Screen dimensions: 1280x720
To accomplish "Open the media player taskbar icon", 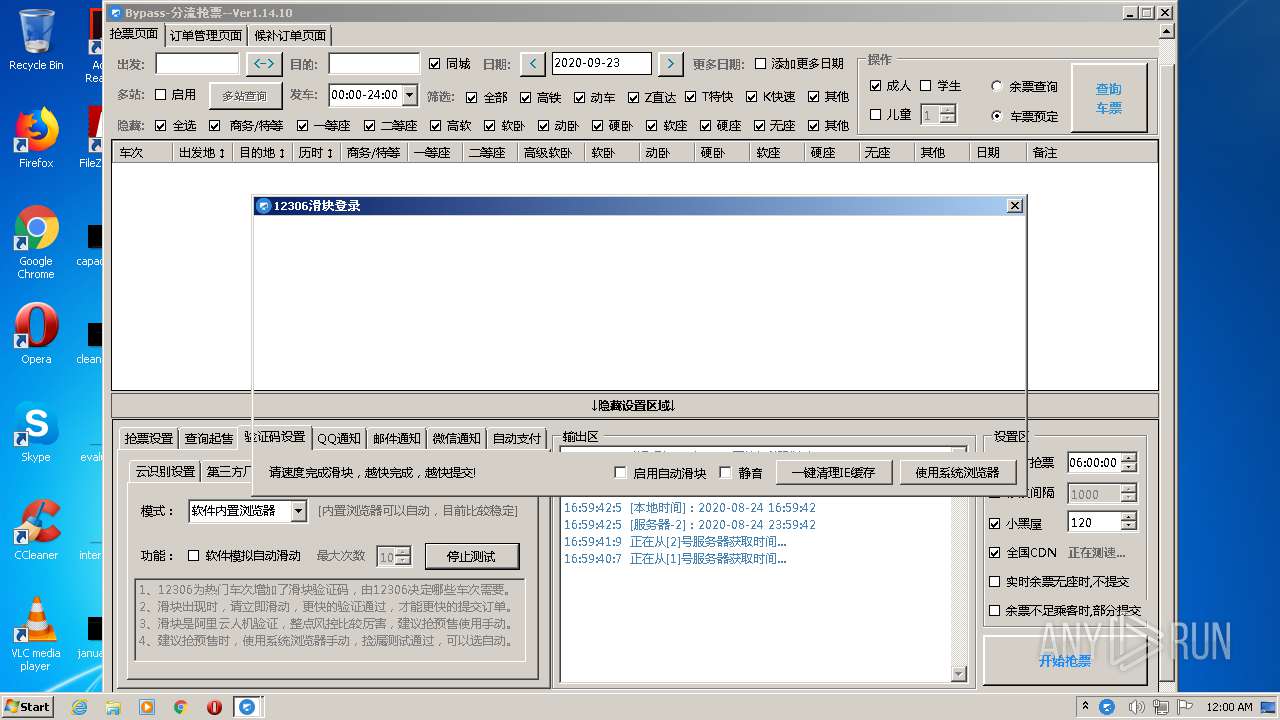I will pyautogui.click(x=147, y=707).
